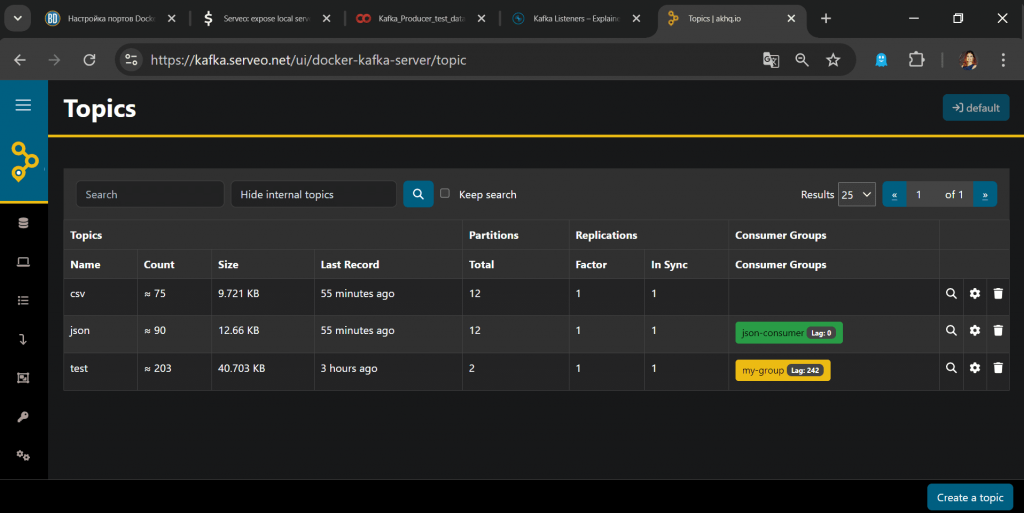
Task: Expand the browser tab search chevron
Action: tap(18, 18)
